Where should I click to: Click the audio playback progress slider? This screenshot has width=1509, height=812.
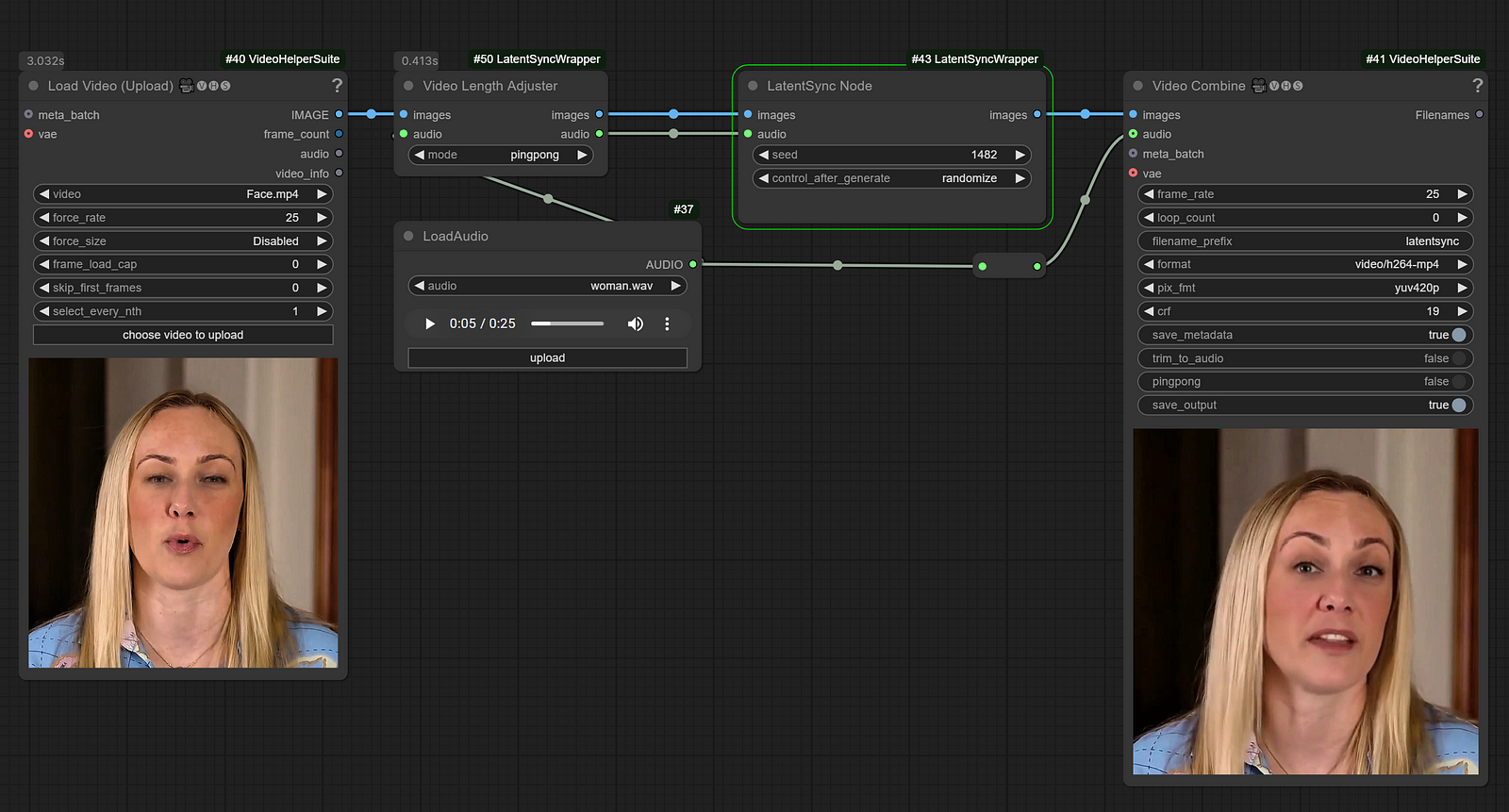click(567, 323)
